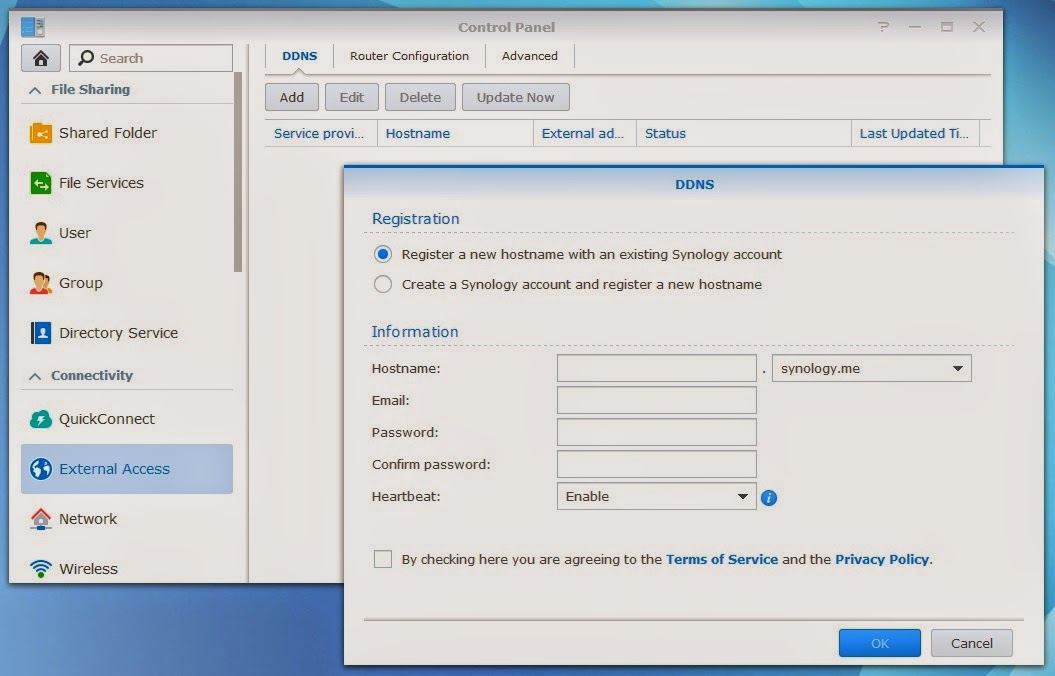Viewport: 1055px width, 676px height.
Task: Click the Wireless signal icon
Action: (x=41, y=568)
